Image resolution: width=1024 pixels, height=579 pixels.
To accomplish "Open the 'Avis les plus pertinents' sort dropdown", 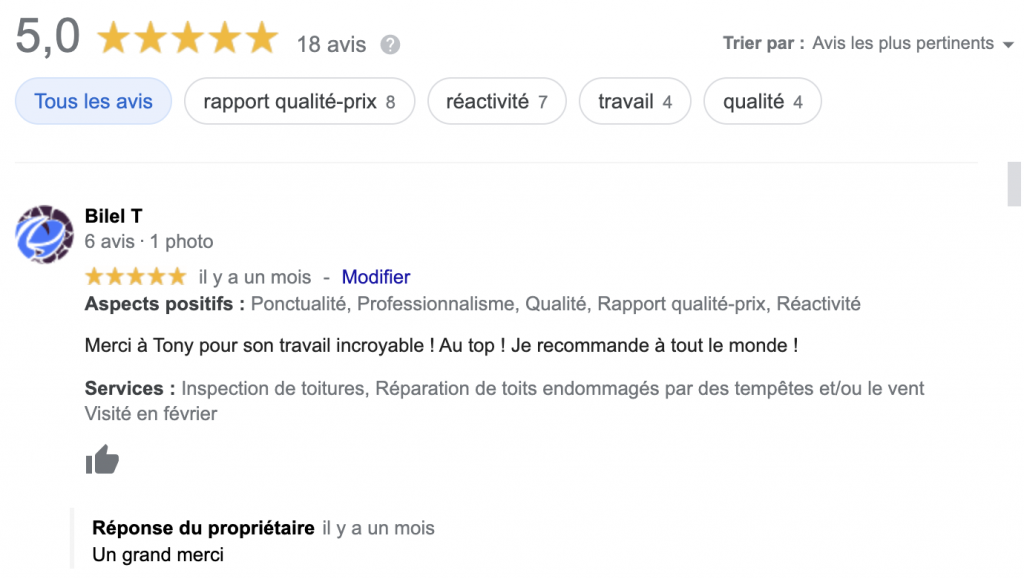I will pos(902,43).
